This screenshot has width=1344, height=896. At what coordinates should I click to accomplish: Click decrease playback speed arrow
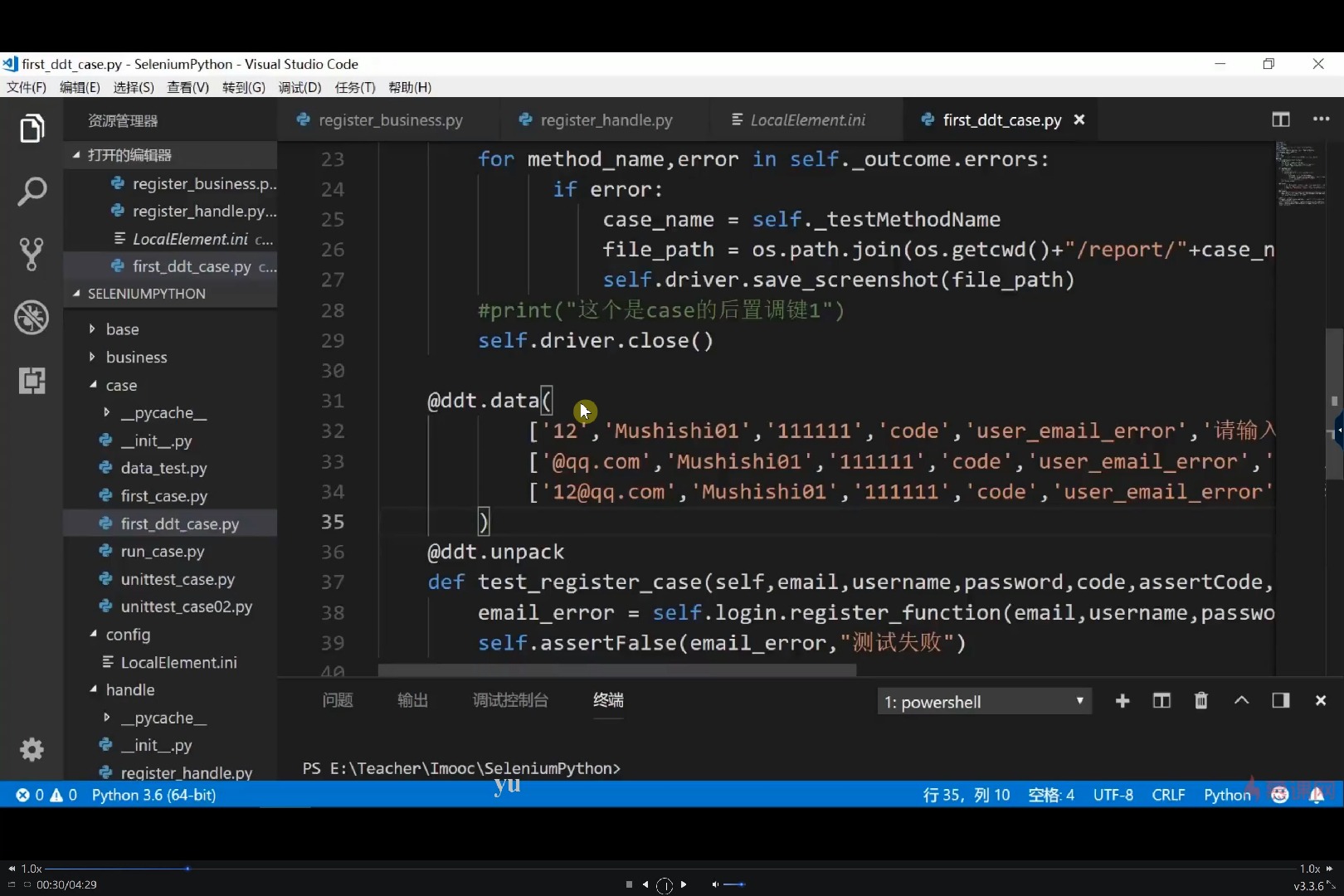tap(12, 869)
